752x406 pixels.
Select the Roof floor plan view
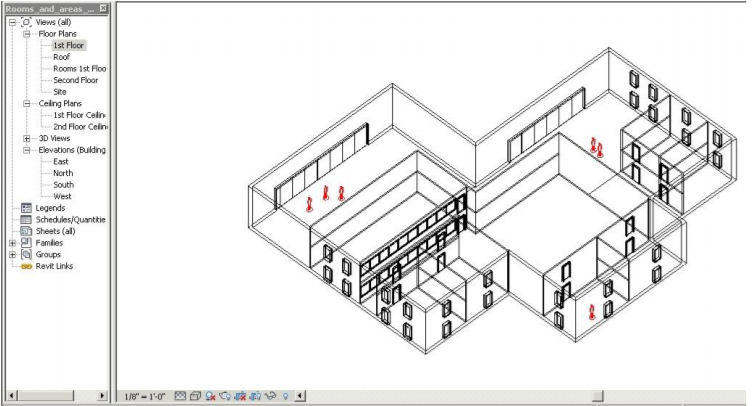(x=61, y=57)
